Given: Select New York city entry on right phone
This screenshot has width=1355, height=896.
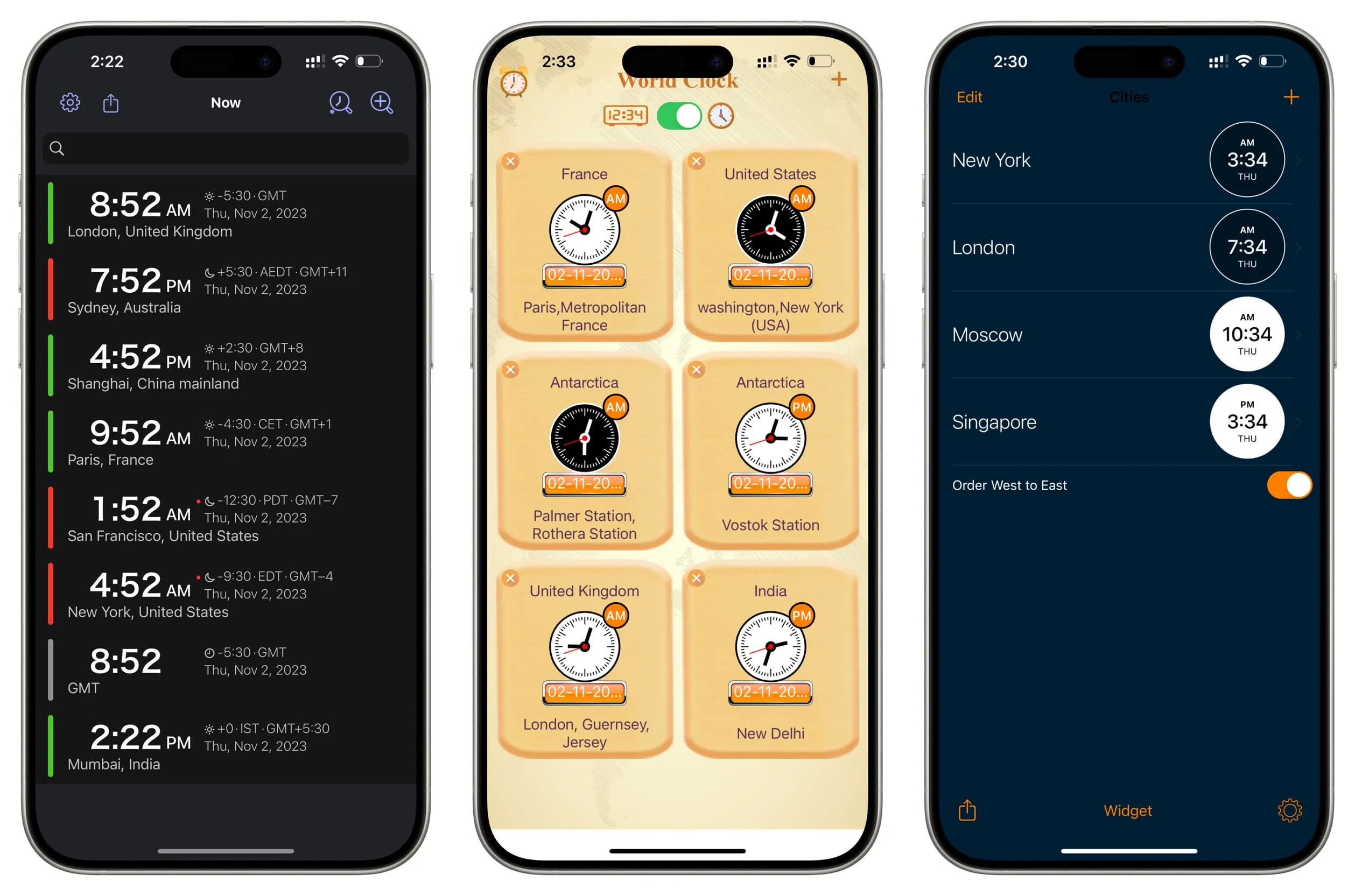Looking at the screenshot, I should (x=1100, y=159).
